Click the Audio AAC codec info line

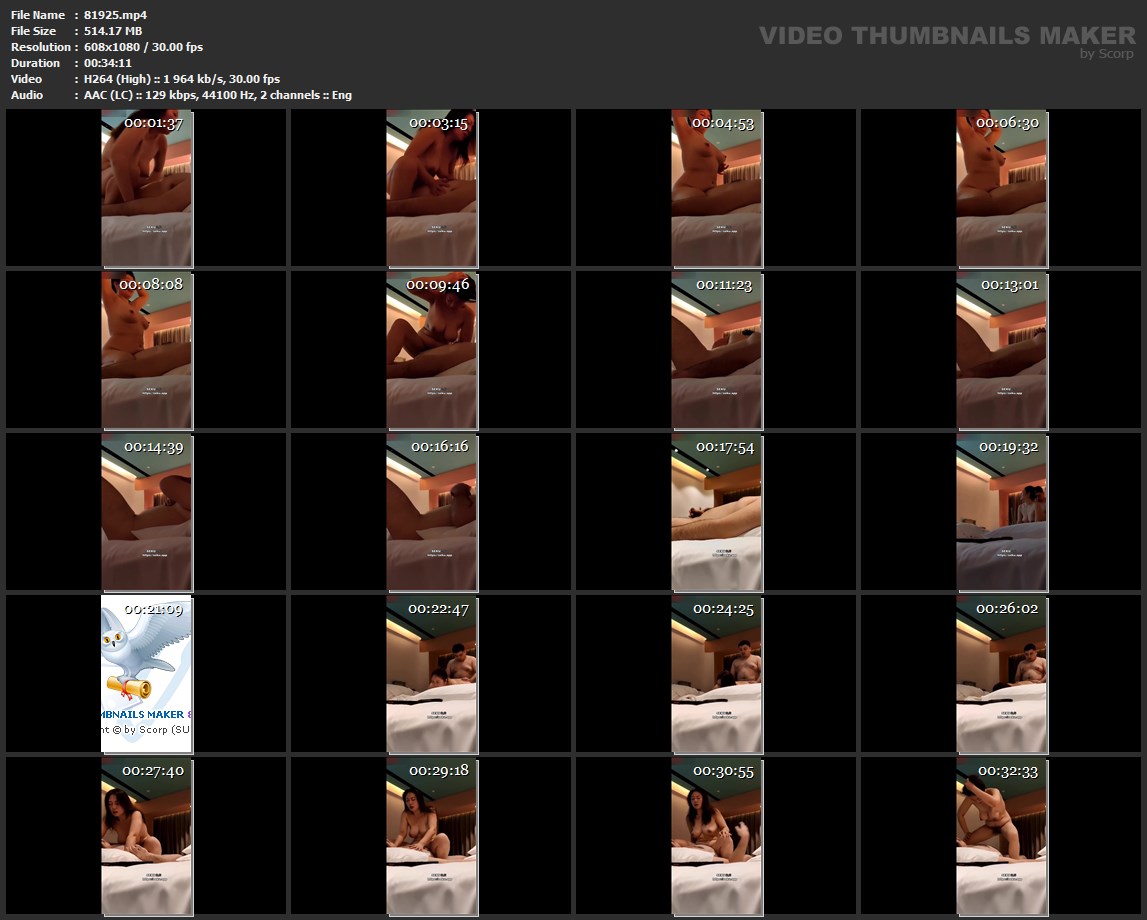[217, 95]
